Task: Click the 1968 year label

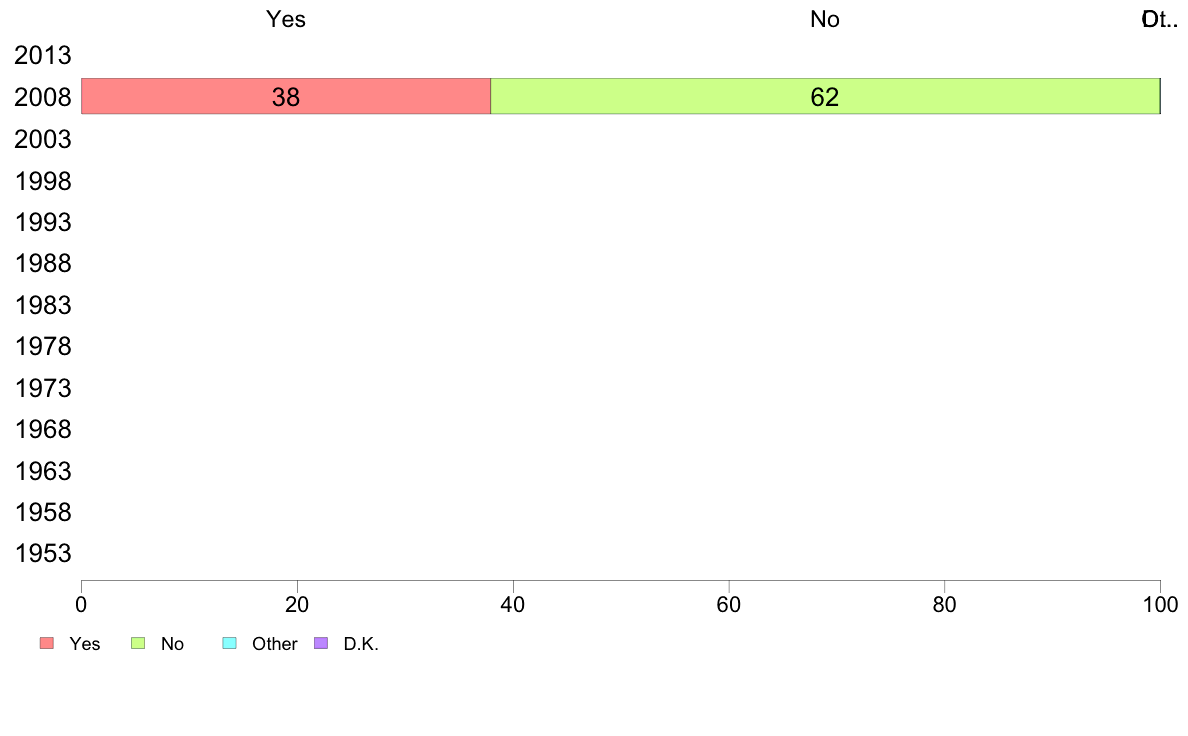Action: click(42, 430)
